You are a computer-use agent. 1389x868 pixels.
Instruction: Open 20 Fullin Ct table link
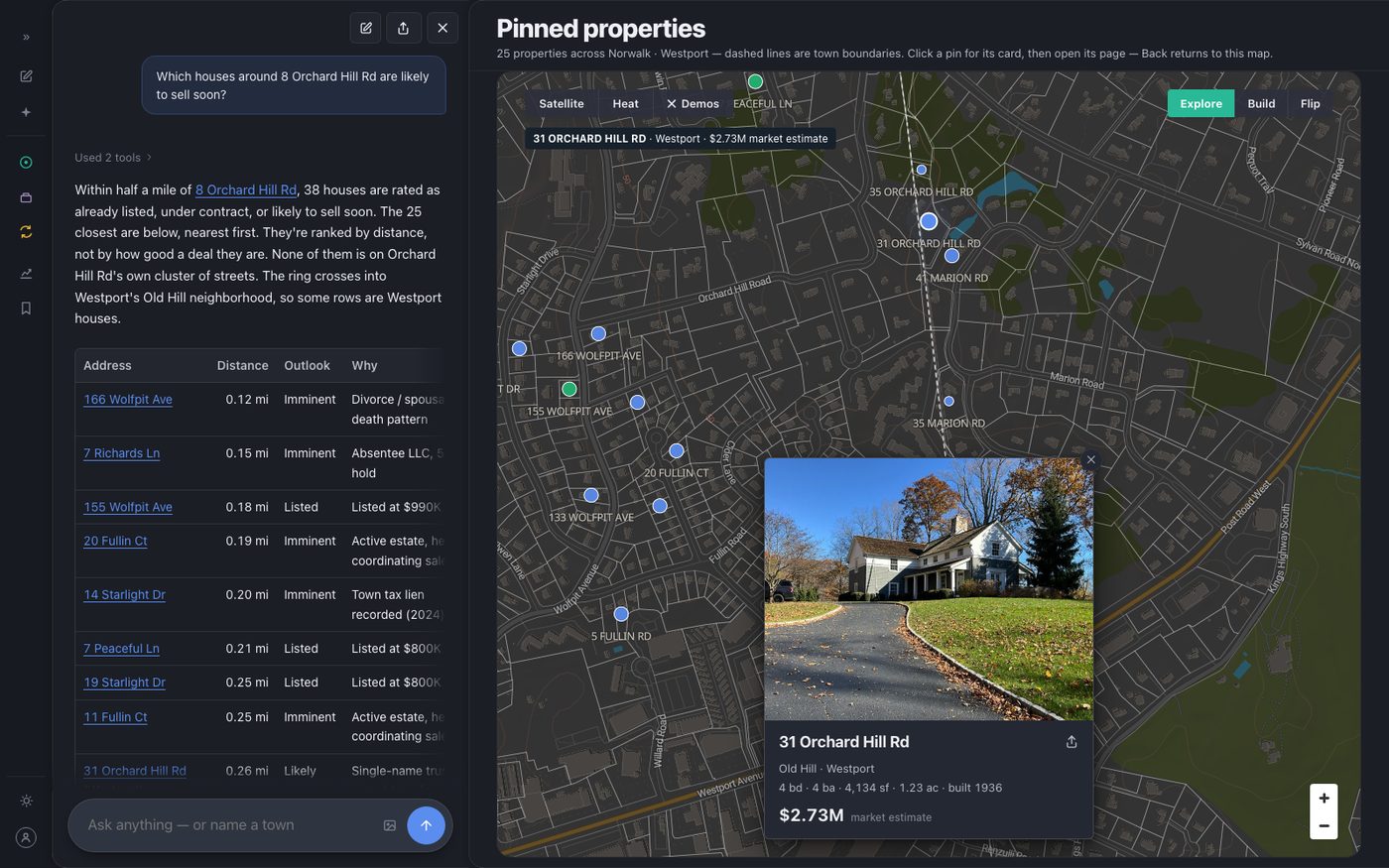click(x=115, y=541)
